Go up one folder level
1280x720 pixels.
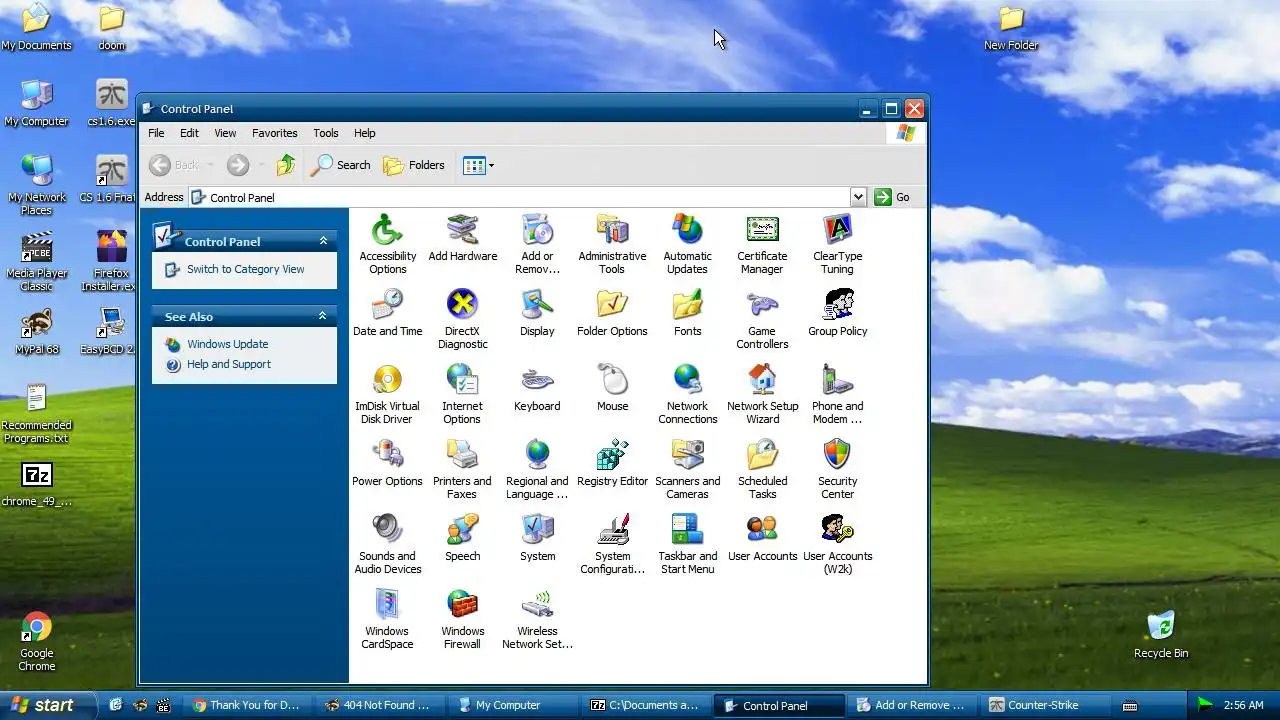tap(286, 165)
